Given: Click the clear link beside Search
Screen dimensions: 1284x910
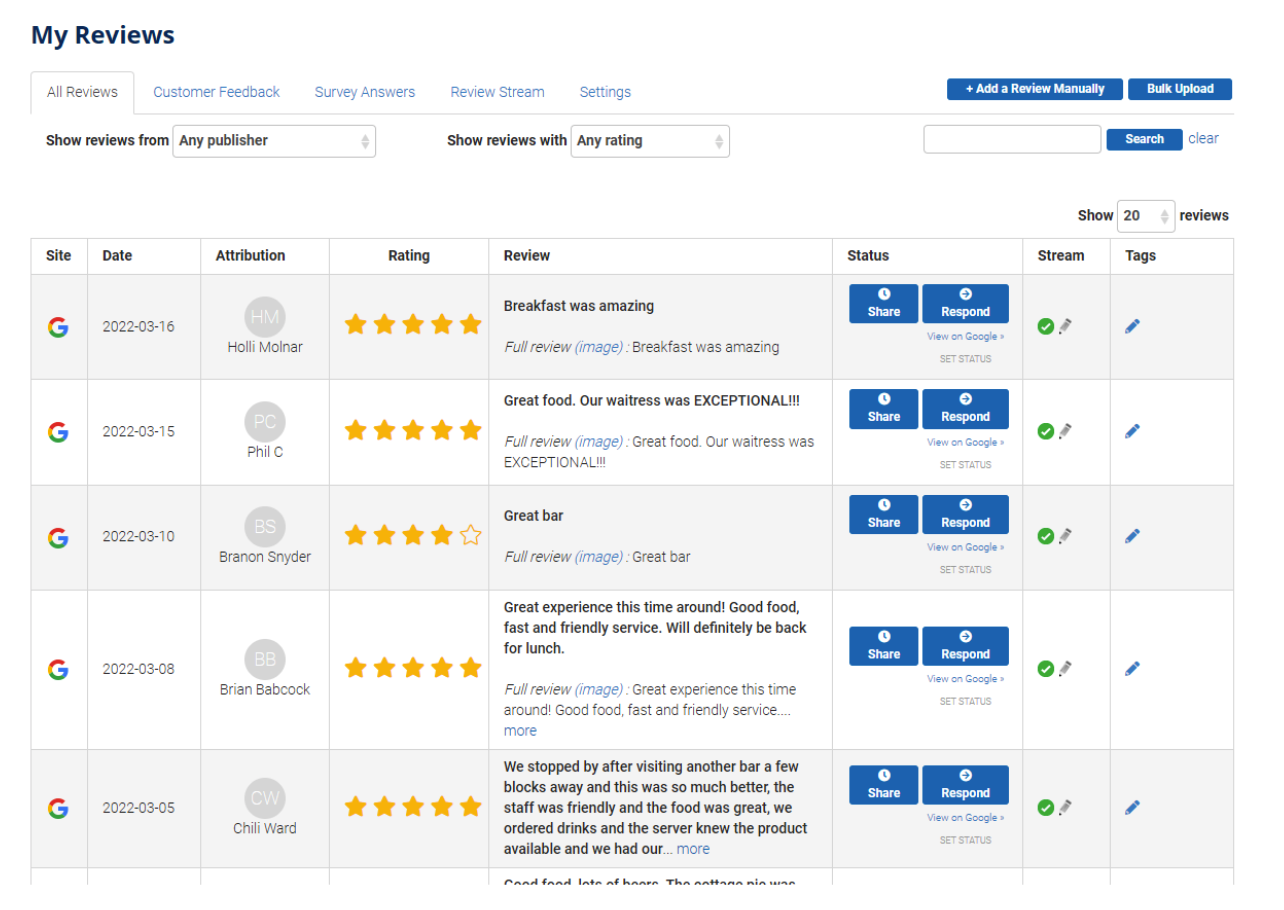Looking at the screenshot, I should coord(1203,139).
